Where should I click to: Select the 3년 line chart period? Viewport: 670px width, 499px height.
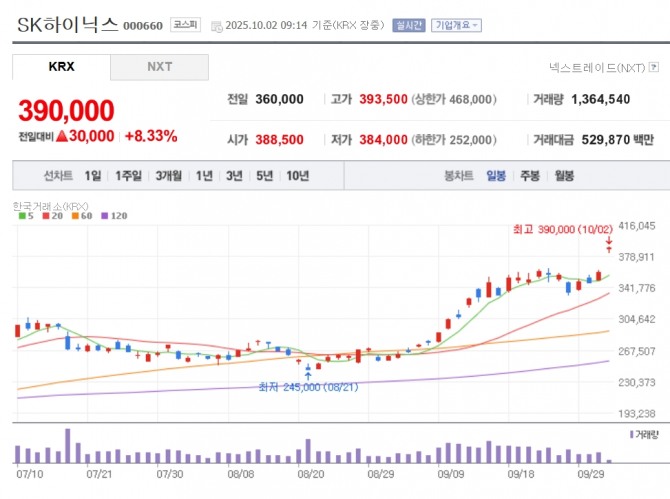pos(234,176)
